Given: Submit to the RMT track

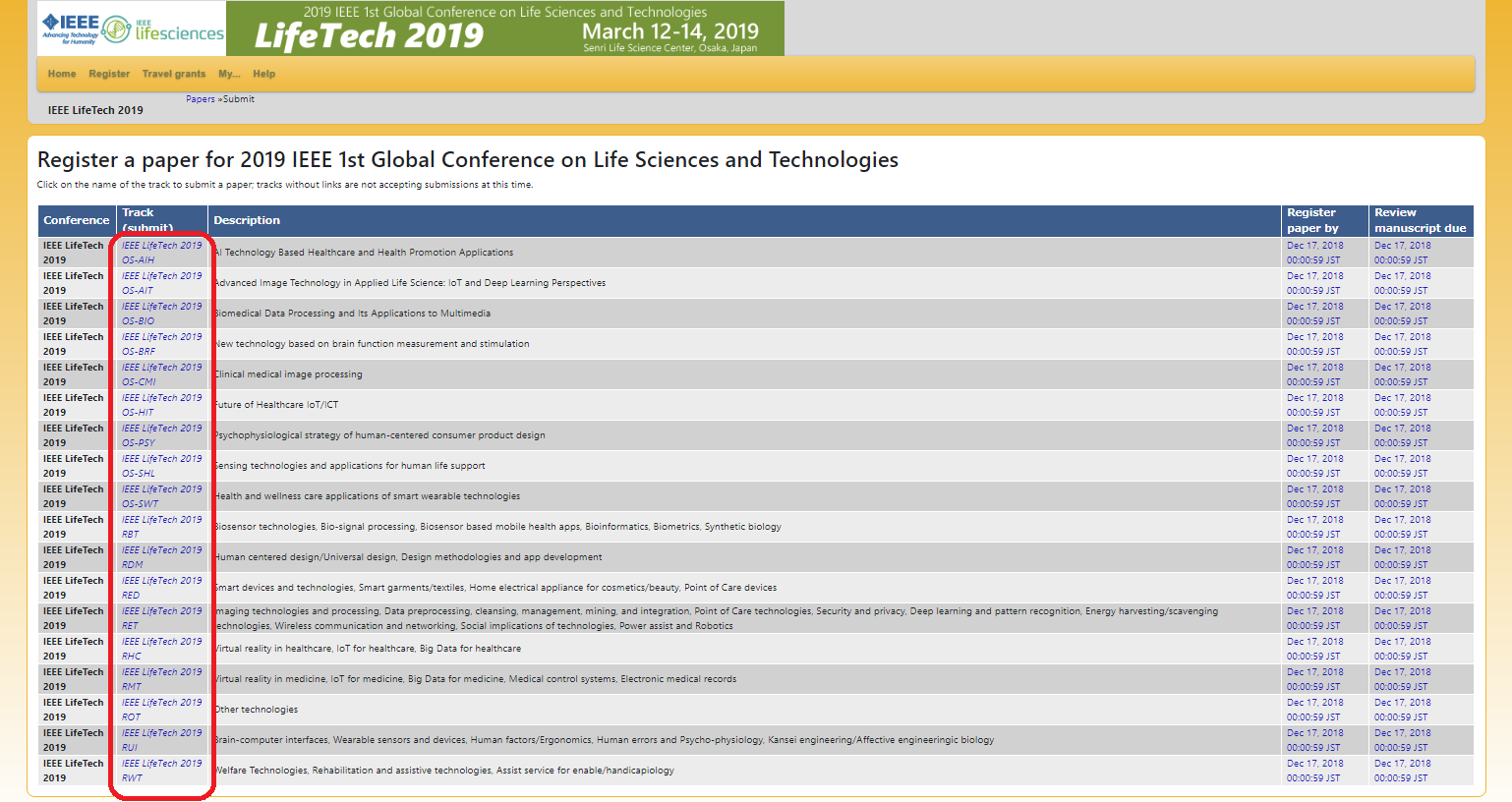Looking at the screenshot, I should [161, 679].
